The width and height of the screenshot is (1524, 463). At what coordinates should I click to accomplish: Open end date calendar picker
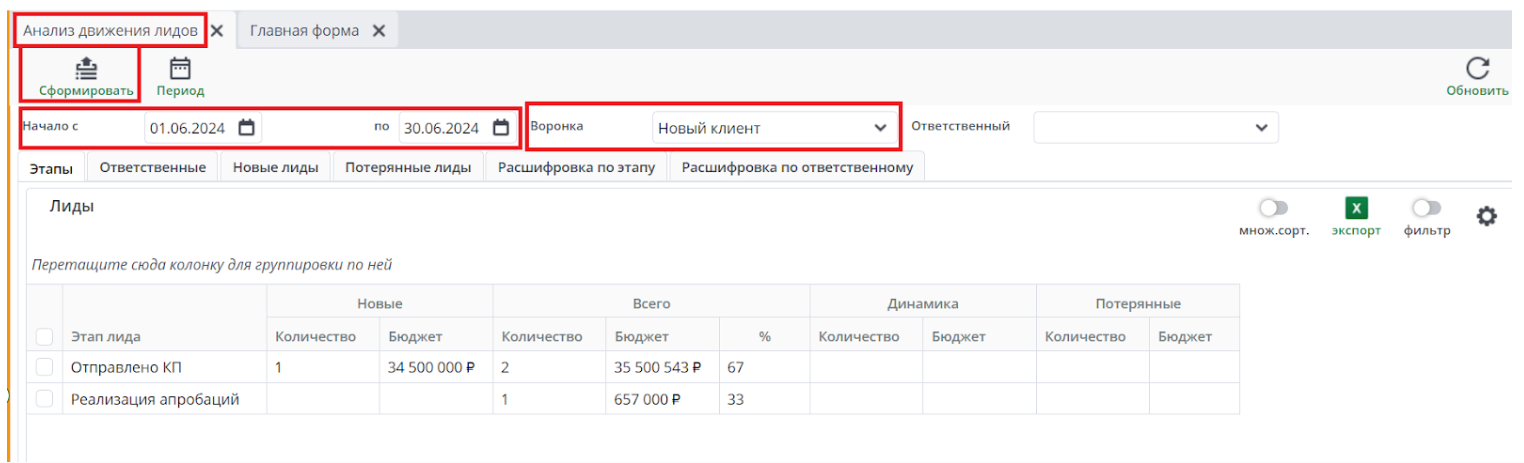tap(501, 128)
